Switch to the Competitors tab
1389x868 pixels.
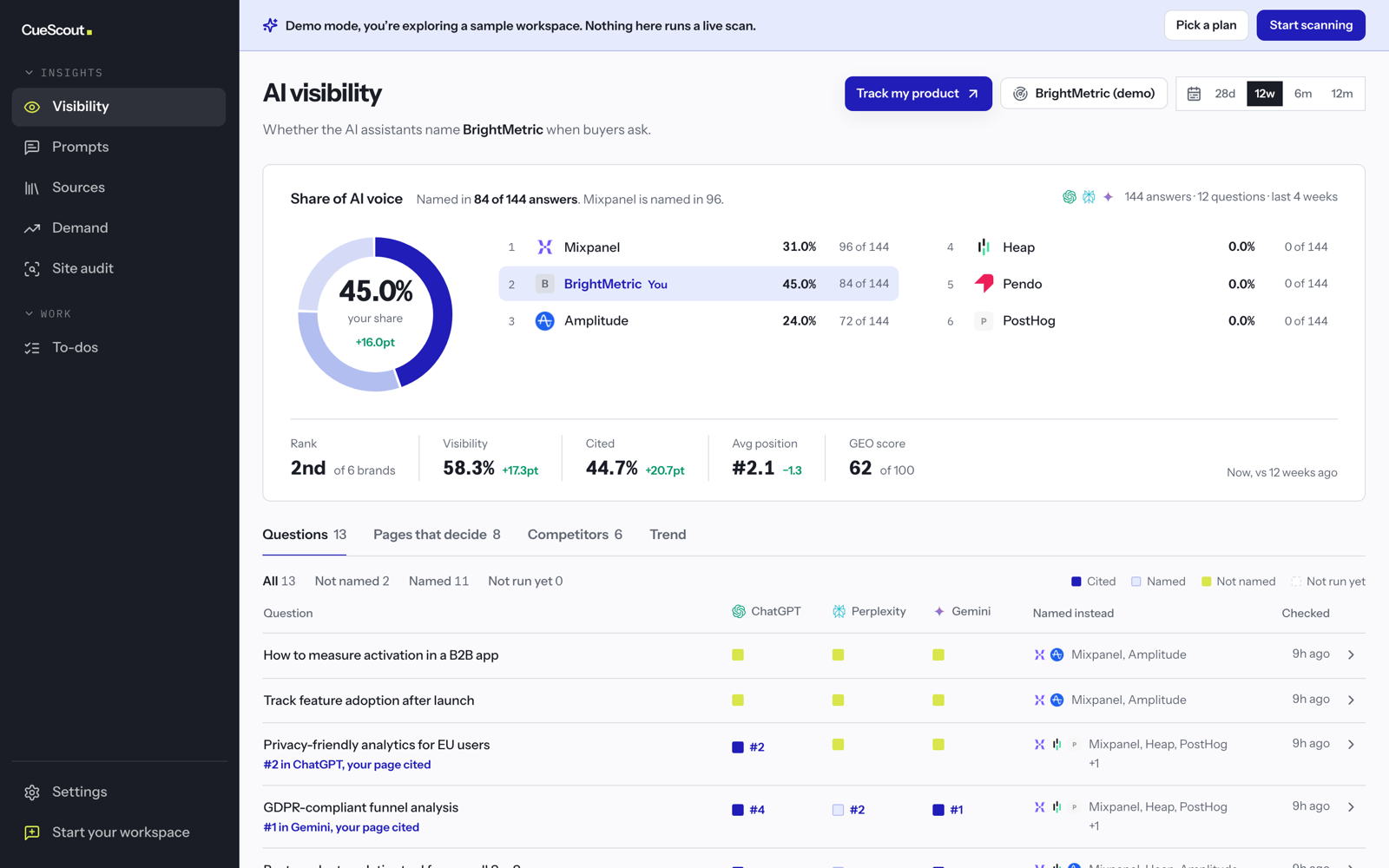pos(575,535)
